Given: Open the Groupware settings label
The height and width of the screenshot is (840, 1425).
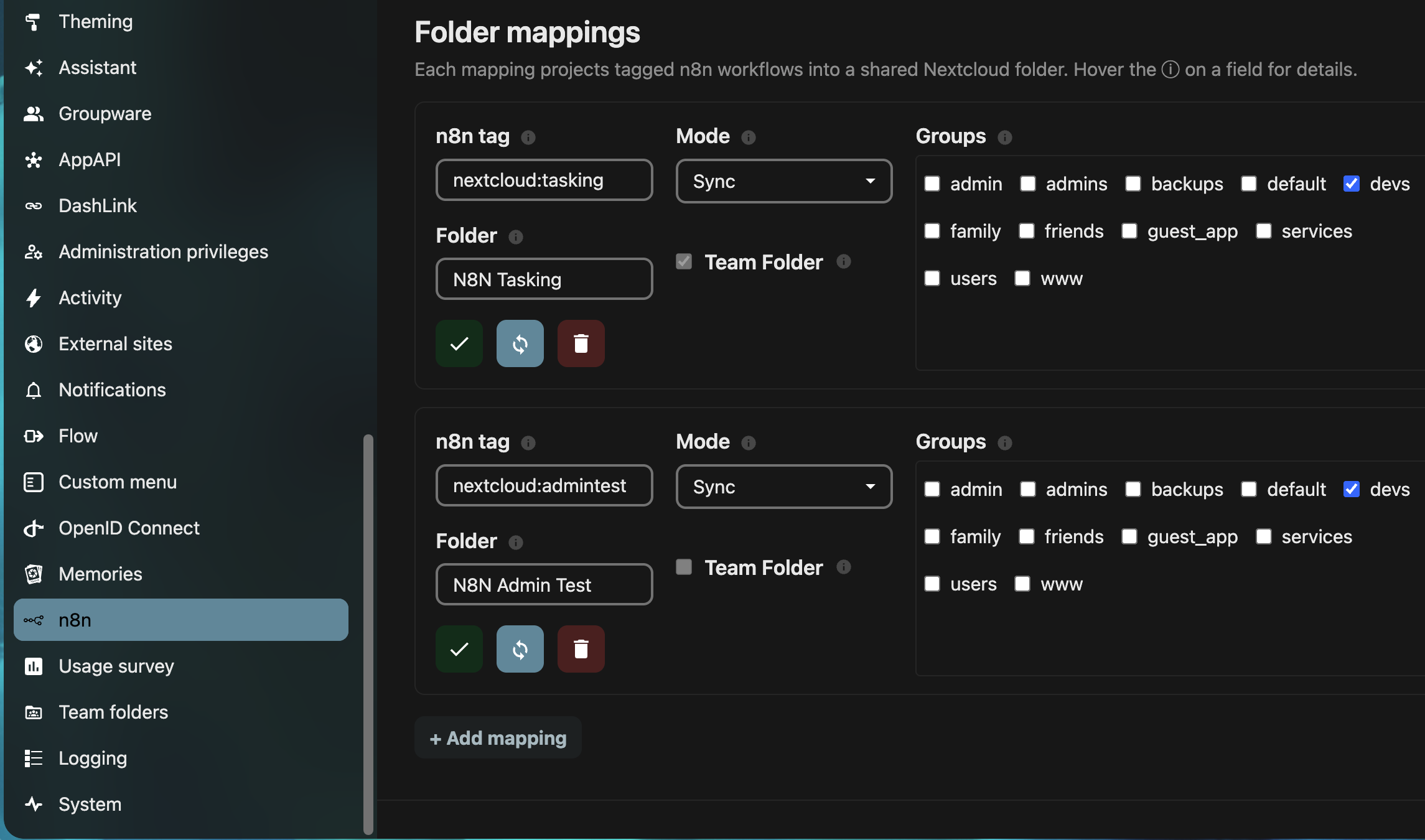Looking at the screenshot, I should (x=105, y=114).
